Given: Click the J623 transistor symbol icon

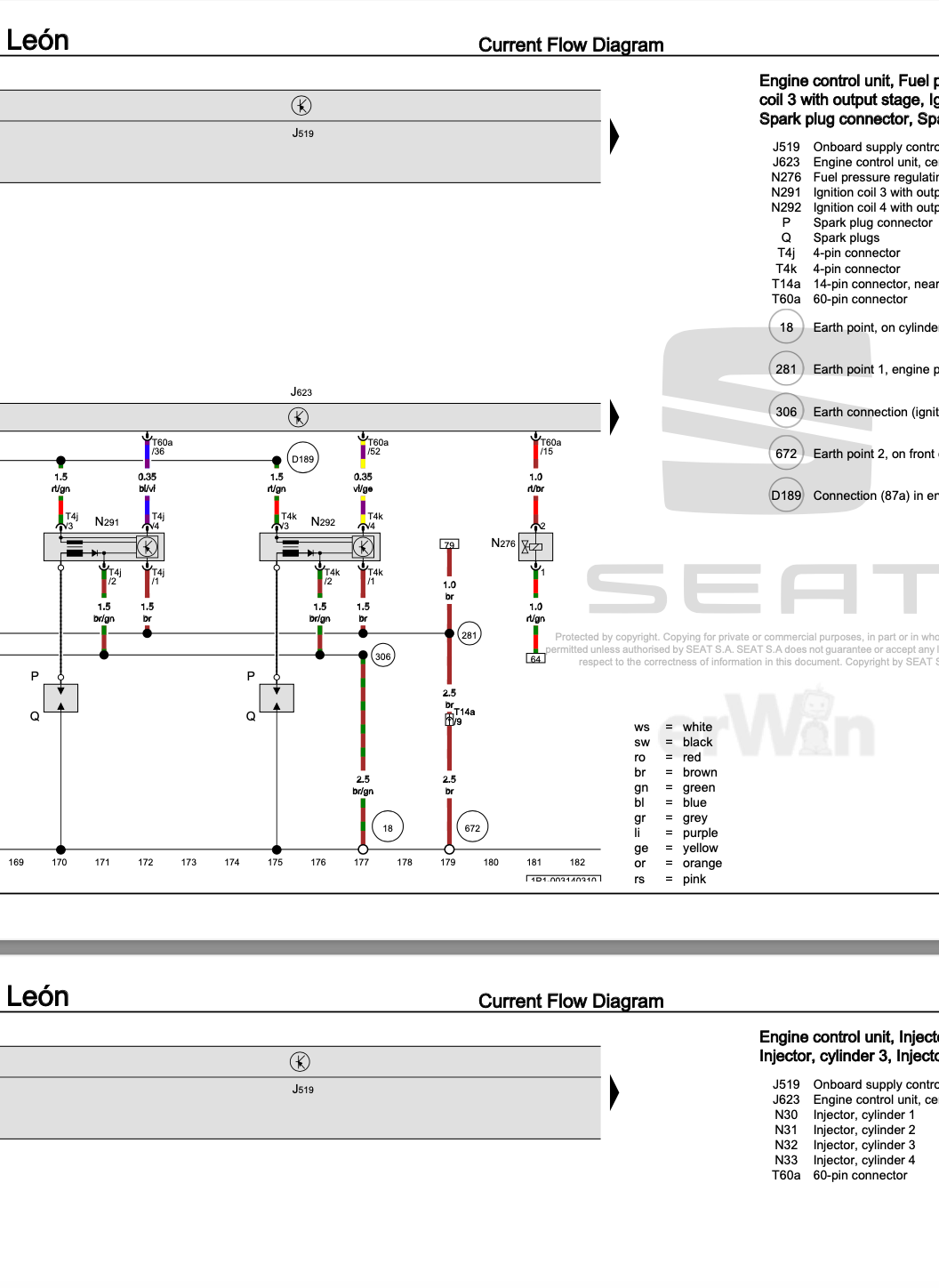Looking at the screenshot, I should (x=299, y=417).
